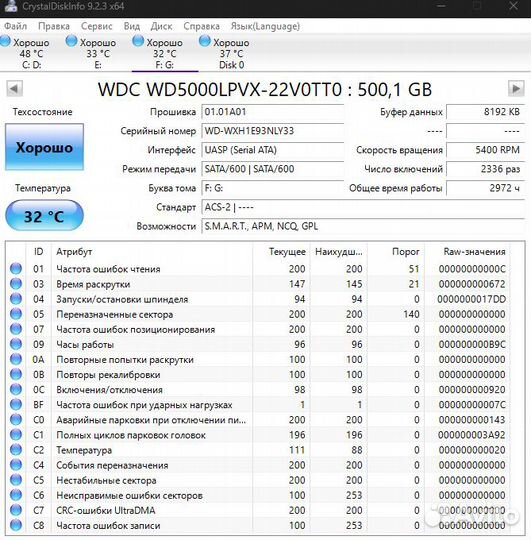Click status orb for attribute 05 reallocated sectors
531x540 pixels.
[x=16, y=314]
